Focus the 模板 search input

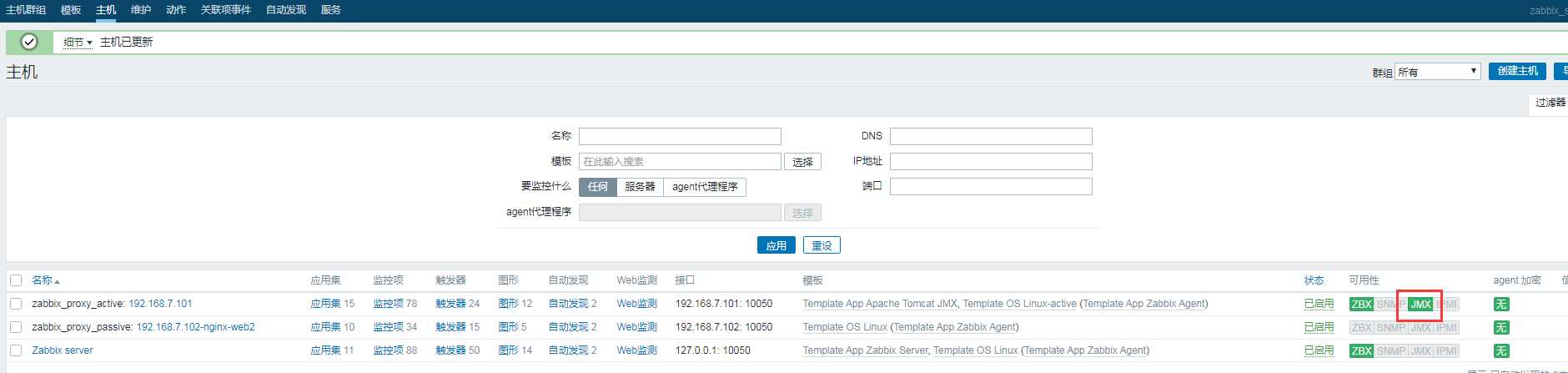[x=680, y=162]
